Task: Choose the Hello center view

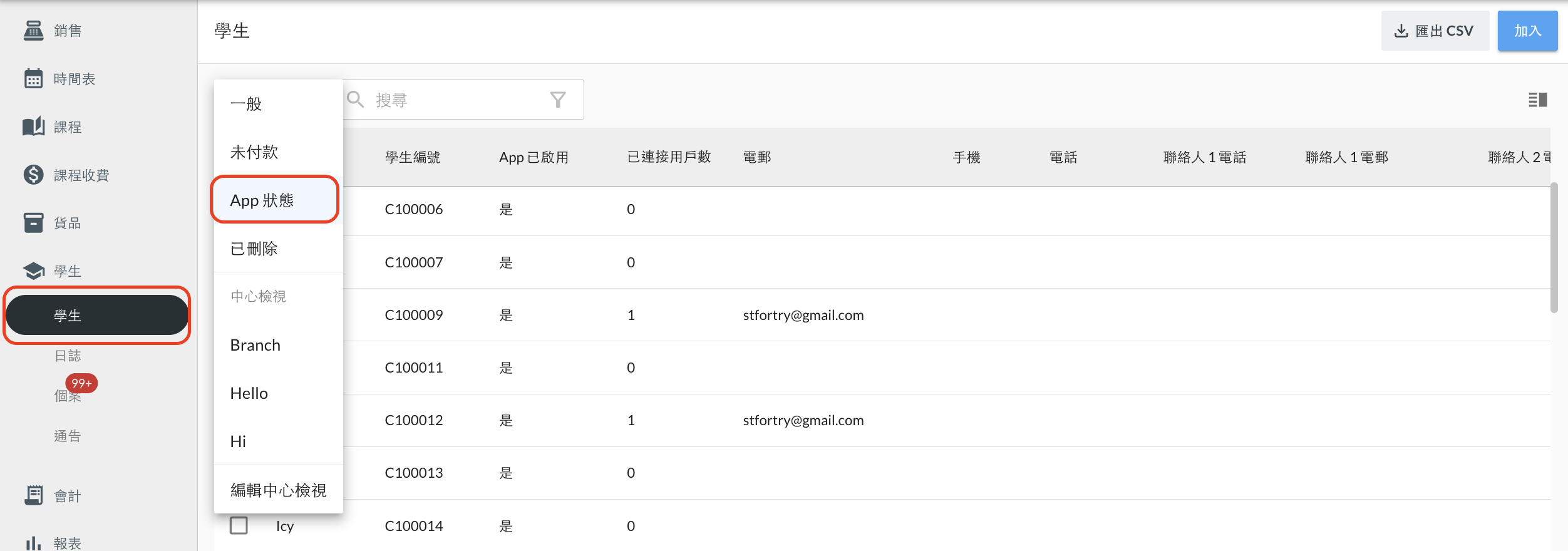Action: click(x=279, y=393)
